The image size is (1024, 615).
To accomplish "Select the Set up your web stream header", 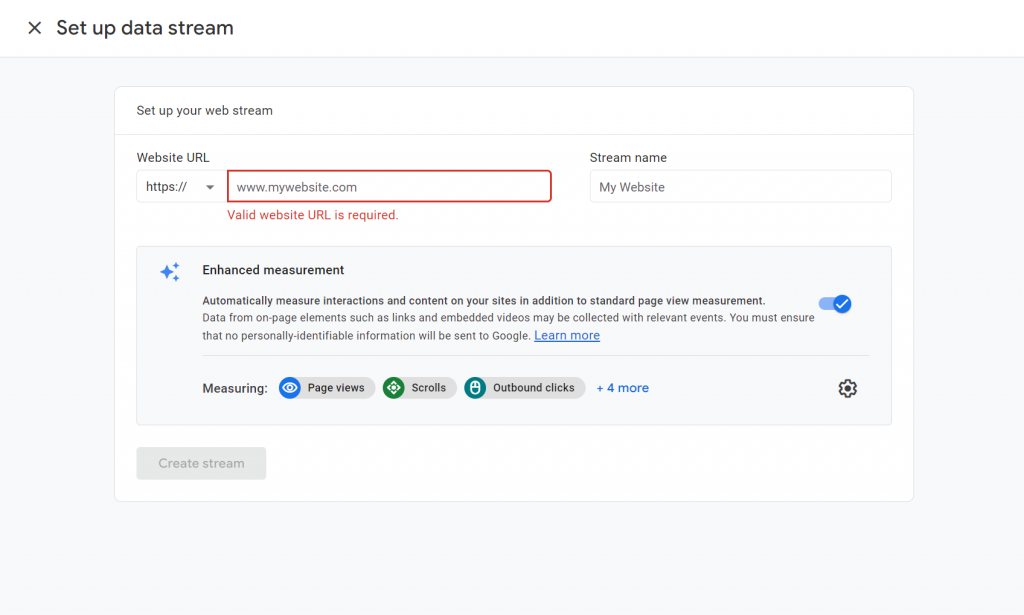I will click(x=204, y=110).
